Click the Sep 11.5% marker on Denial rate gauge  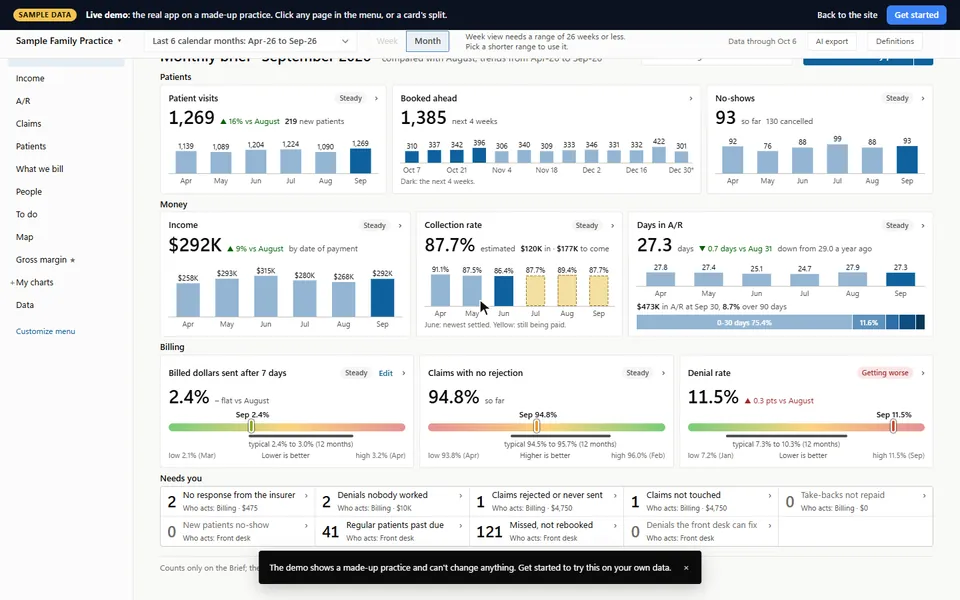[893, 426]
